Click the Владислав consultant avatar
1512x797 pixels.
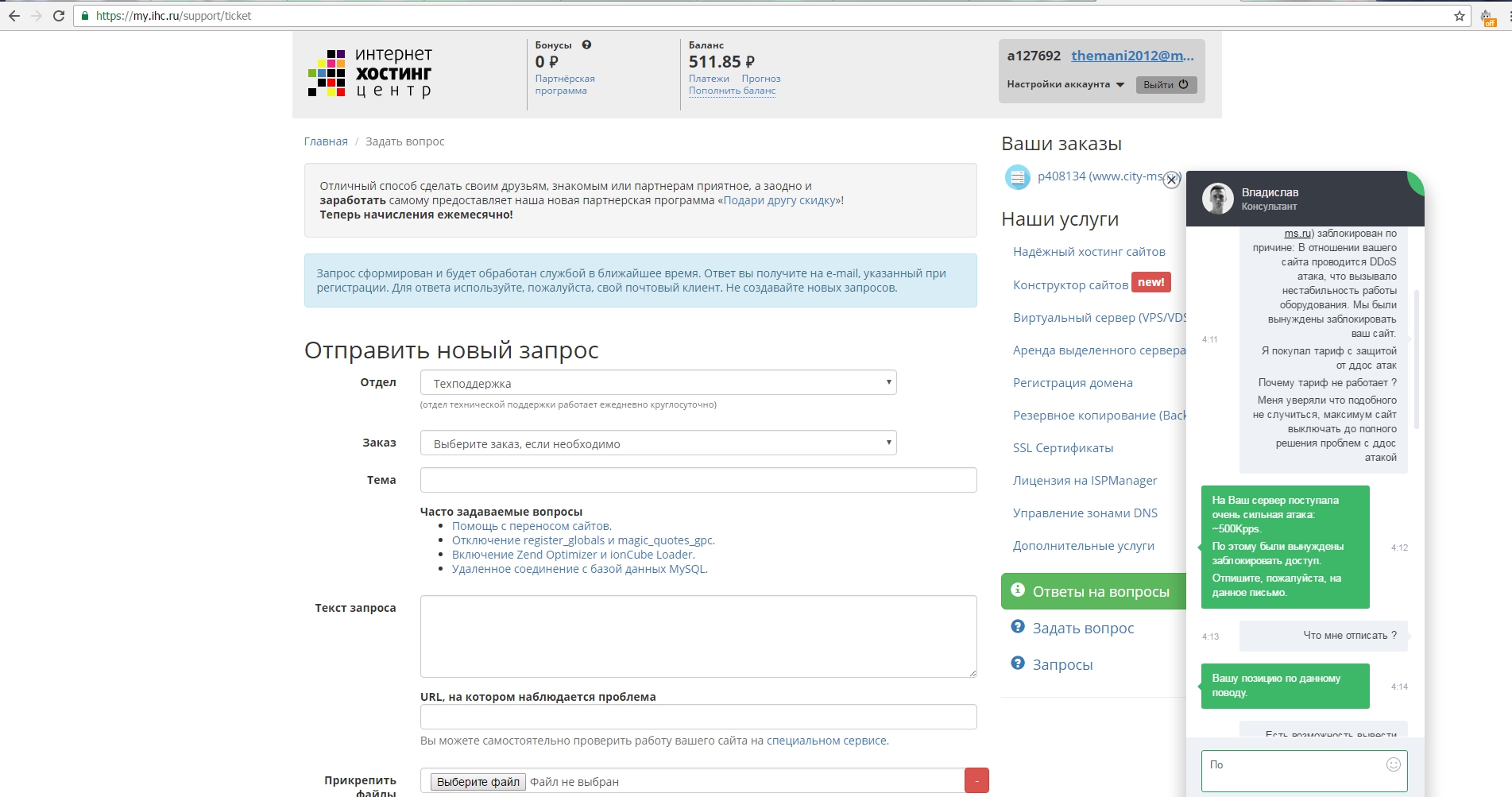point(1217,199)
